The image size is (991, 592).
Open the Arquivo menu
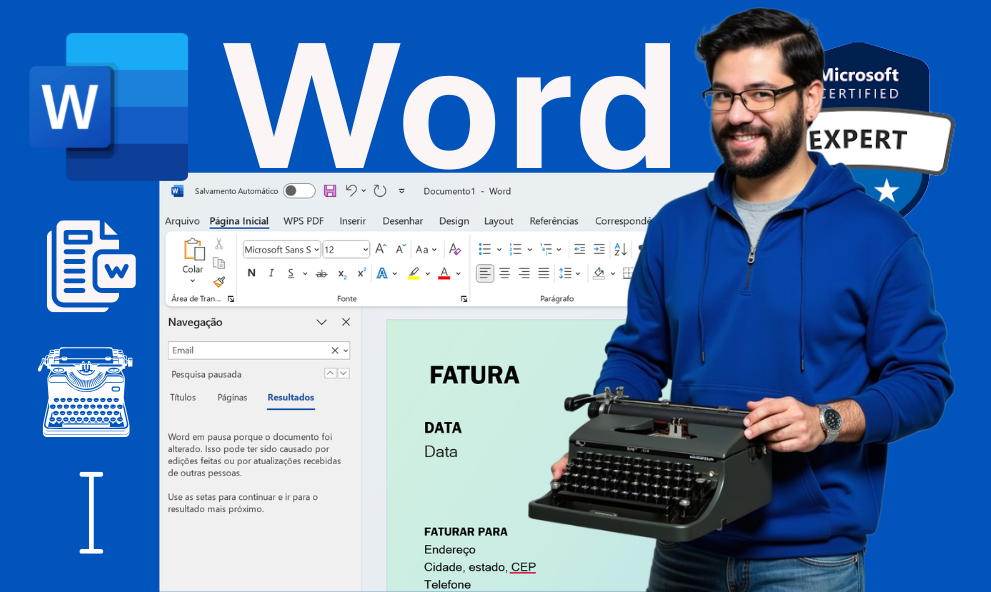coord(182,220)
